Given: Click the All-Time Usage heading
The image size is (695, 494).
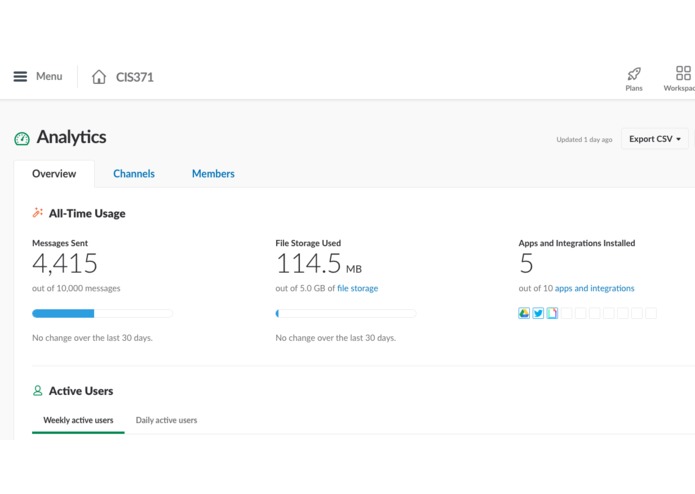Looking at the screenshot, I should [87, 214].
